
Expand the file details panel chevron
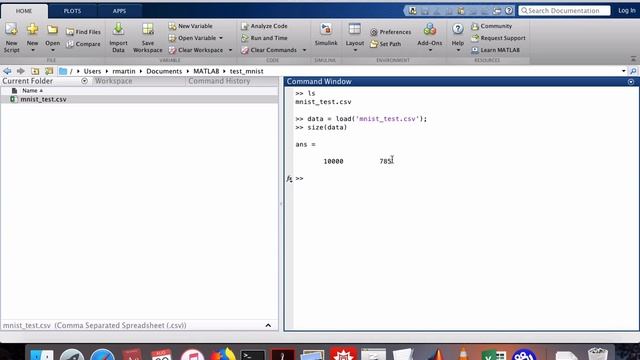(x=268, y=325)
